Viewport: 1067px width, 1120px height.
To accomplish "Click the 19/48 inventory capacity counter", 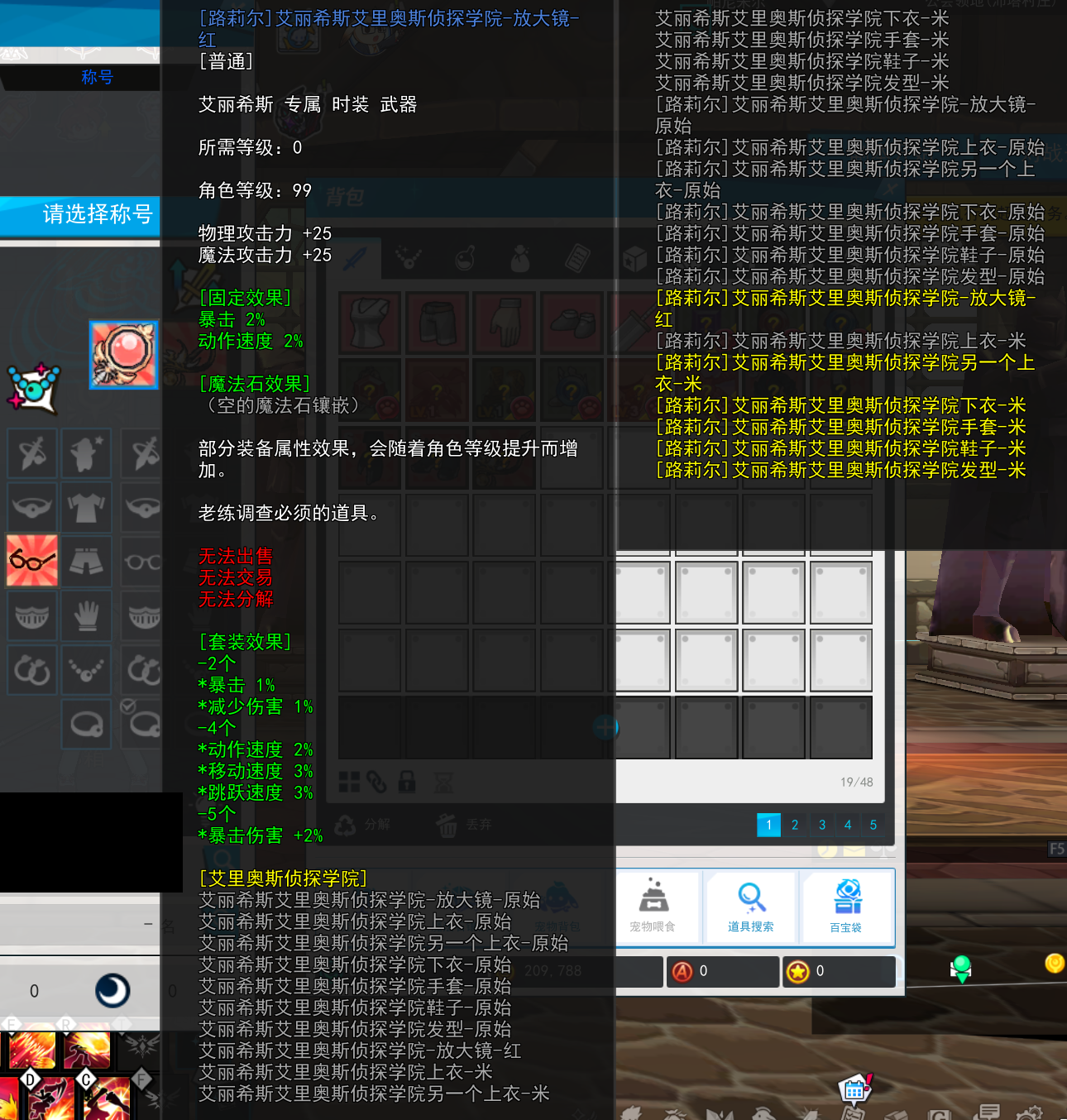I will (856, 782).
